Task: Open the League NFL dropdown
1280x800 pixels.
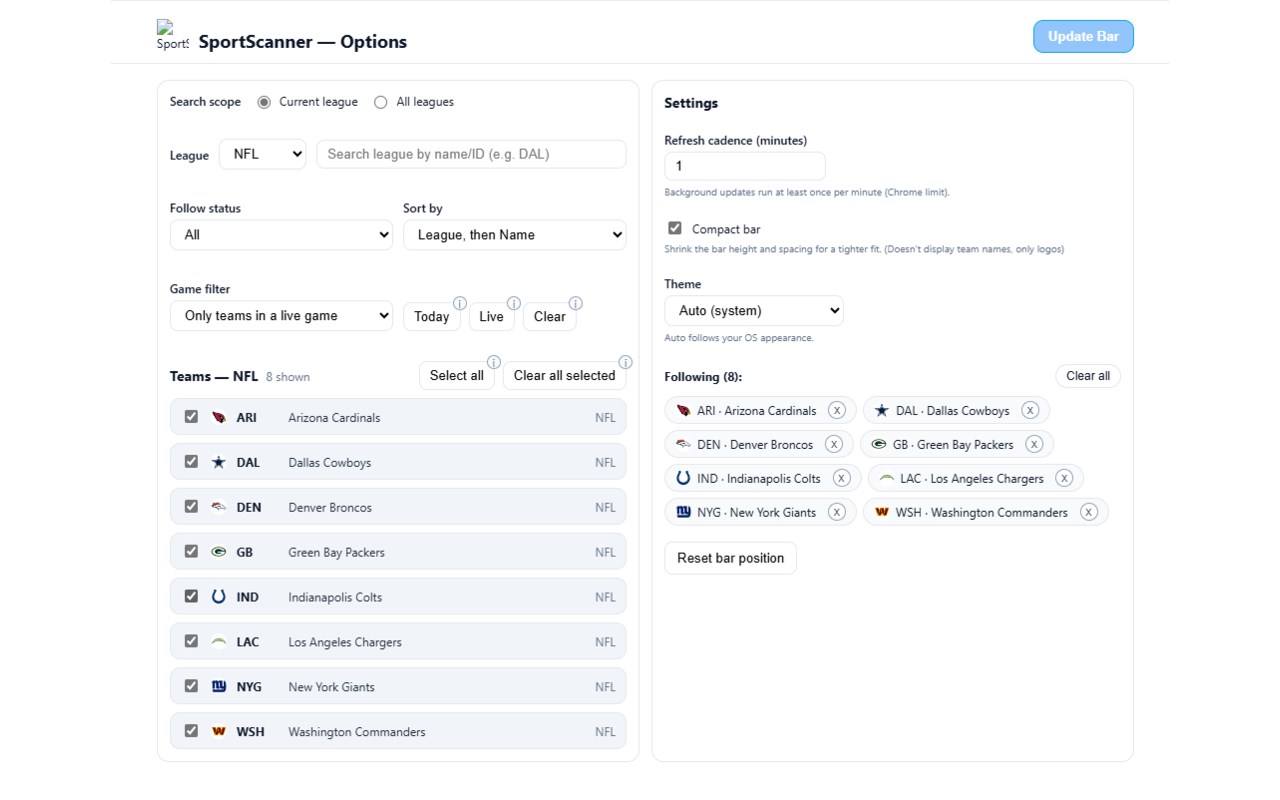Action: coord(262,154)
